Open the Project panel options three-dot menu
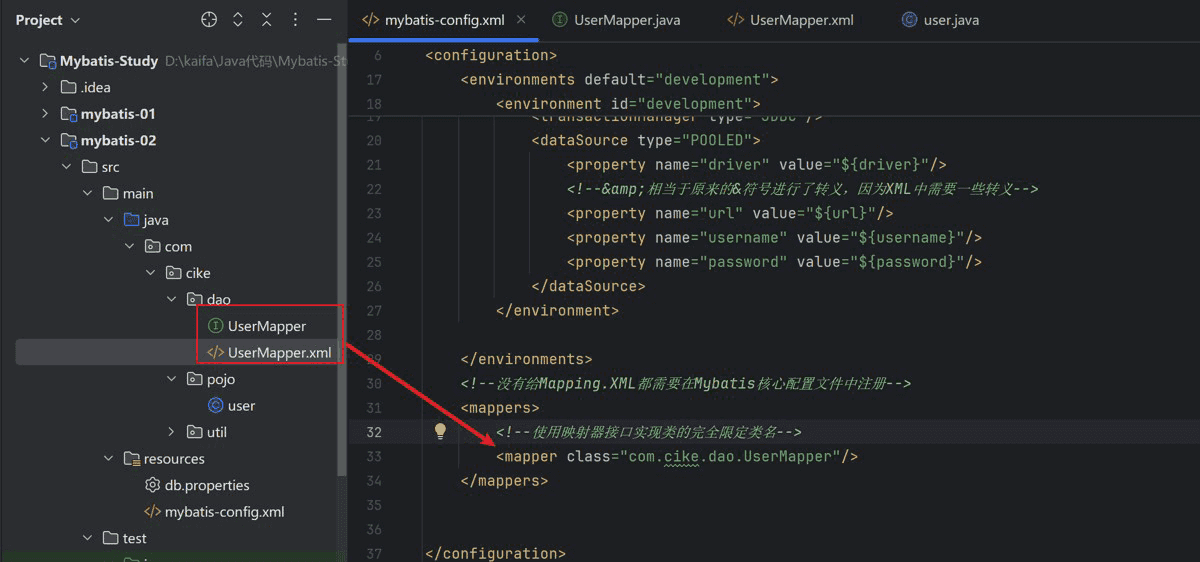The image size is (1200, 562). pos(295,20)
